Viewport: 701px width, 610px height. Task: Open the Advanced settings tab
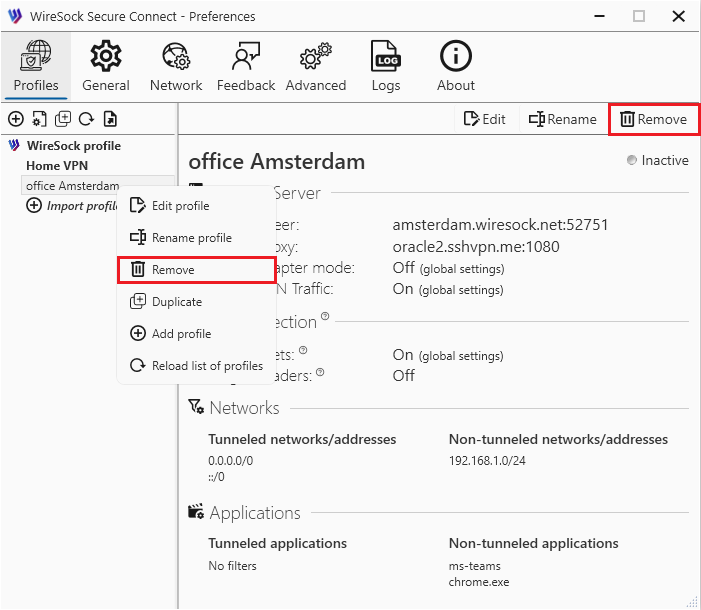point(316,66)
